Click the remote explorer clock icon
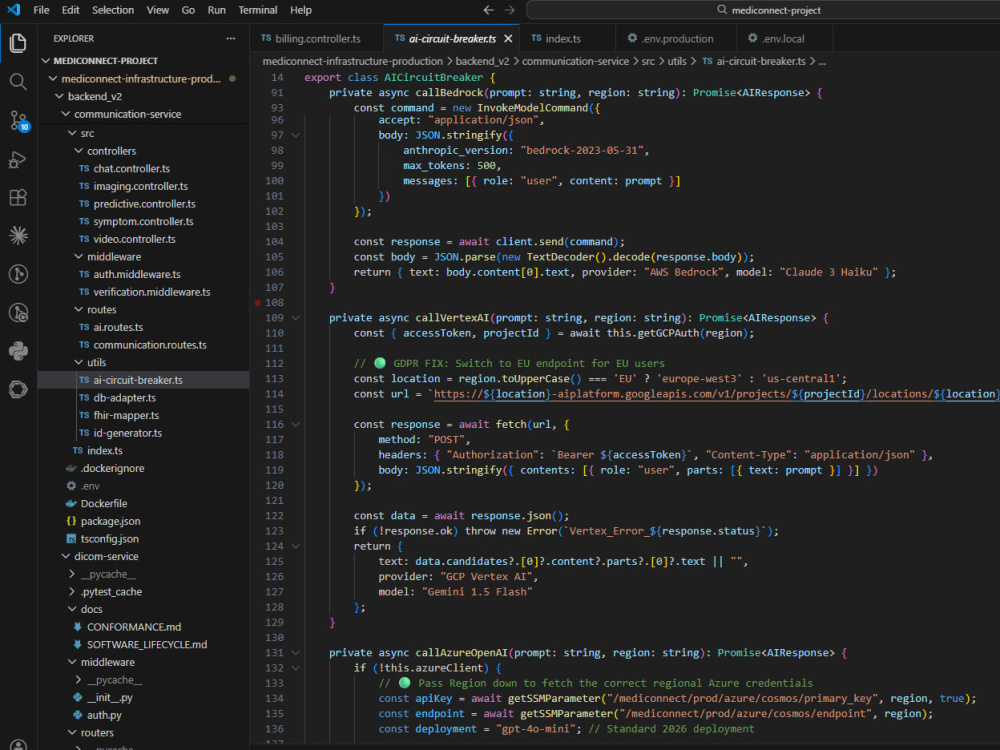Image resolution: width=1000 pixels, height=750 pixels. 18,312
